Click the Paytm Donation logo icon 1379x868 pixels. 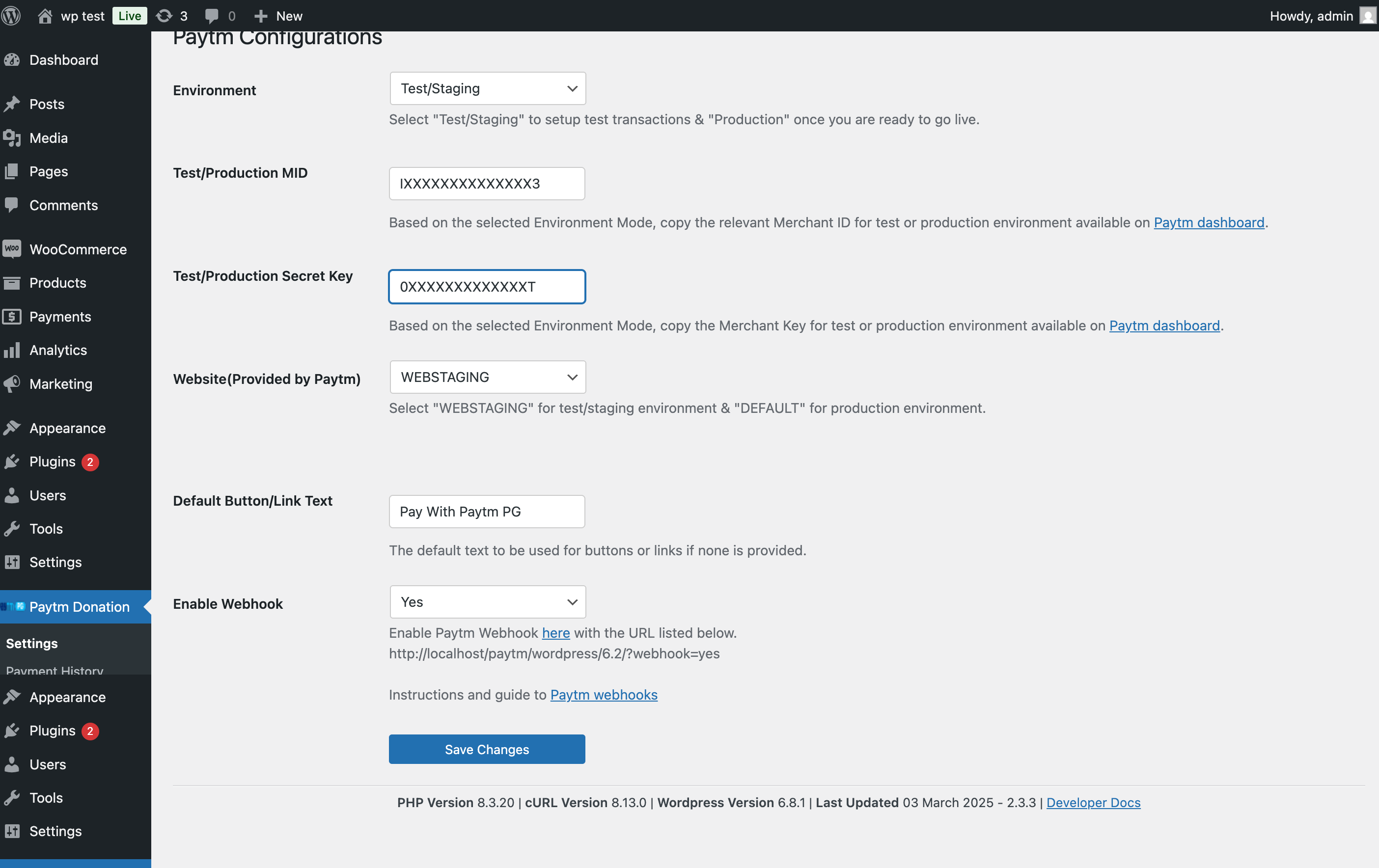click(x=13, y=606)
